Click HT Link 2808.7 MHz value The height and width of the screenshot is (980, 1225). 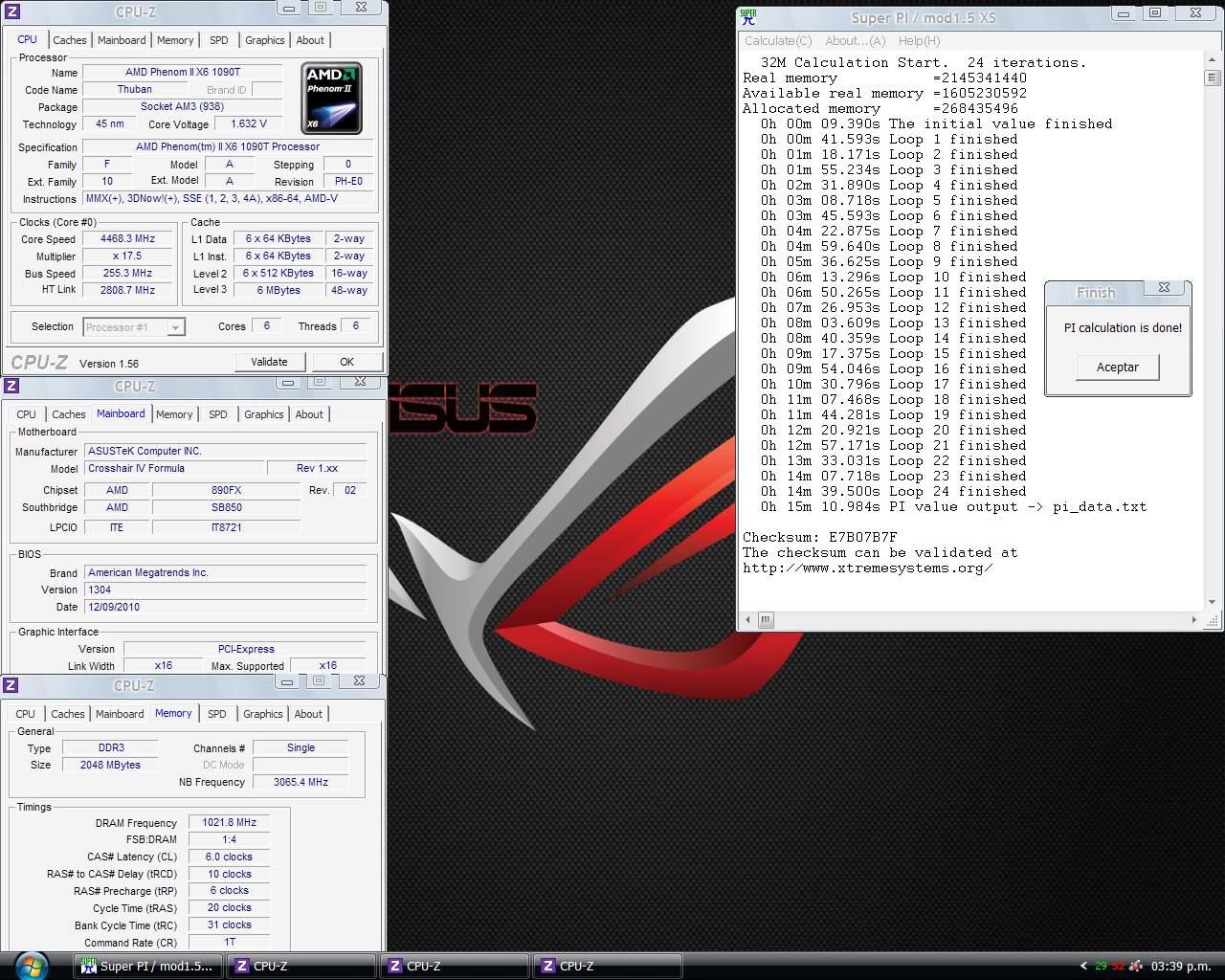127,290
